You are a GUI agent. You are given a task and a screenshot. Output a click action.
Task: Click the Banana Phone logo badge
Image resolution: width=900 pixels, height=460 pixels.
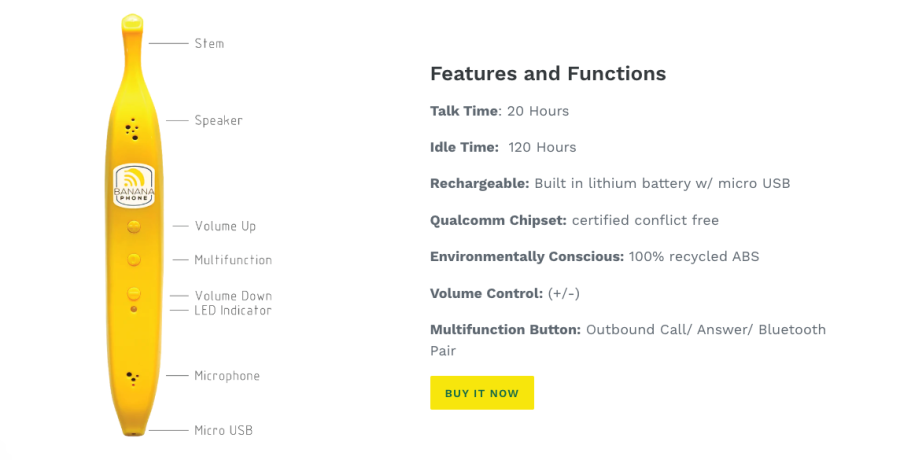(133, 186)
